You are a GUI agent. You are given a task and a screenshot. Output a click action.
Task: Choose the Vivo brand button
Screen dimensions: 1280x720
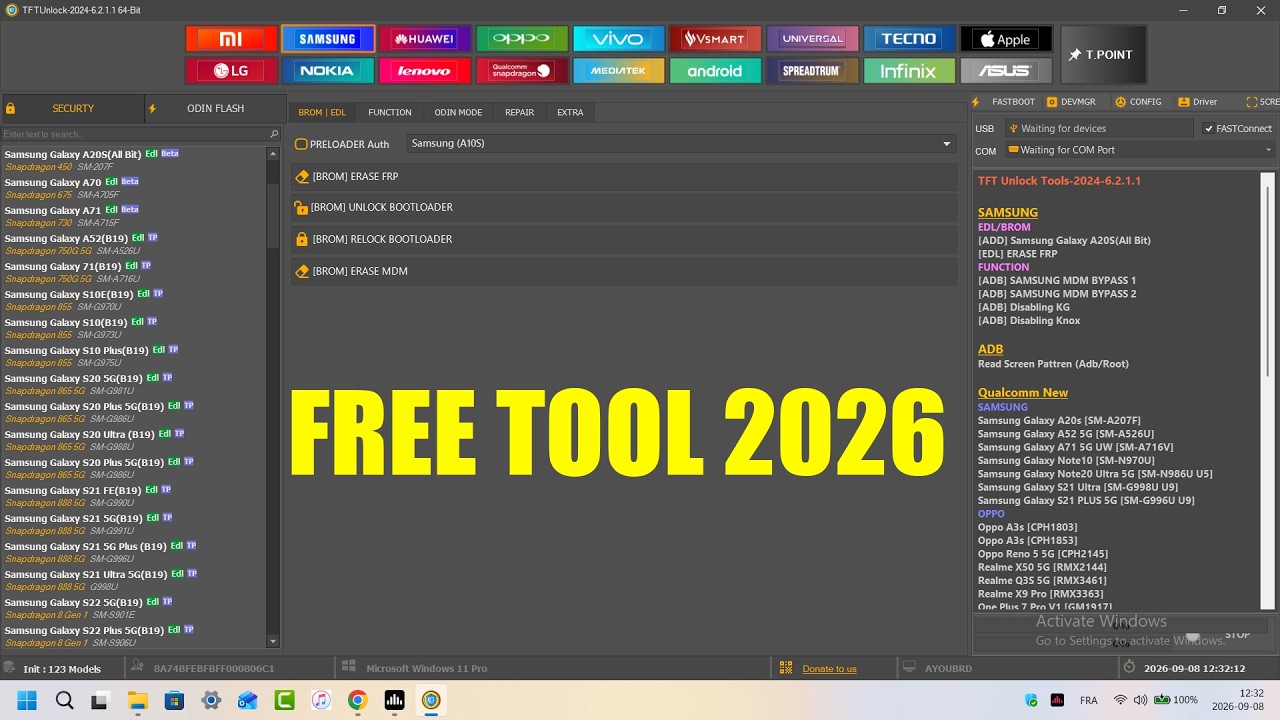click(x=618, y=39)
